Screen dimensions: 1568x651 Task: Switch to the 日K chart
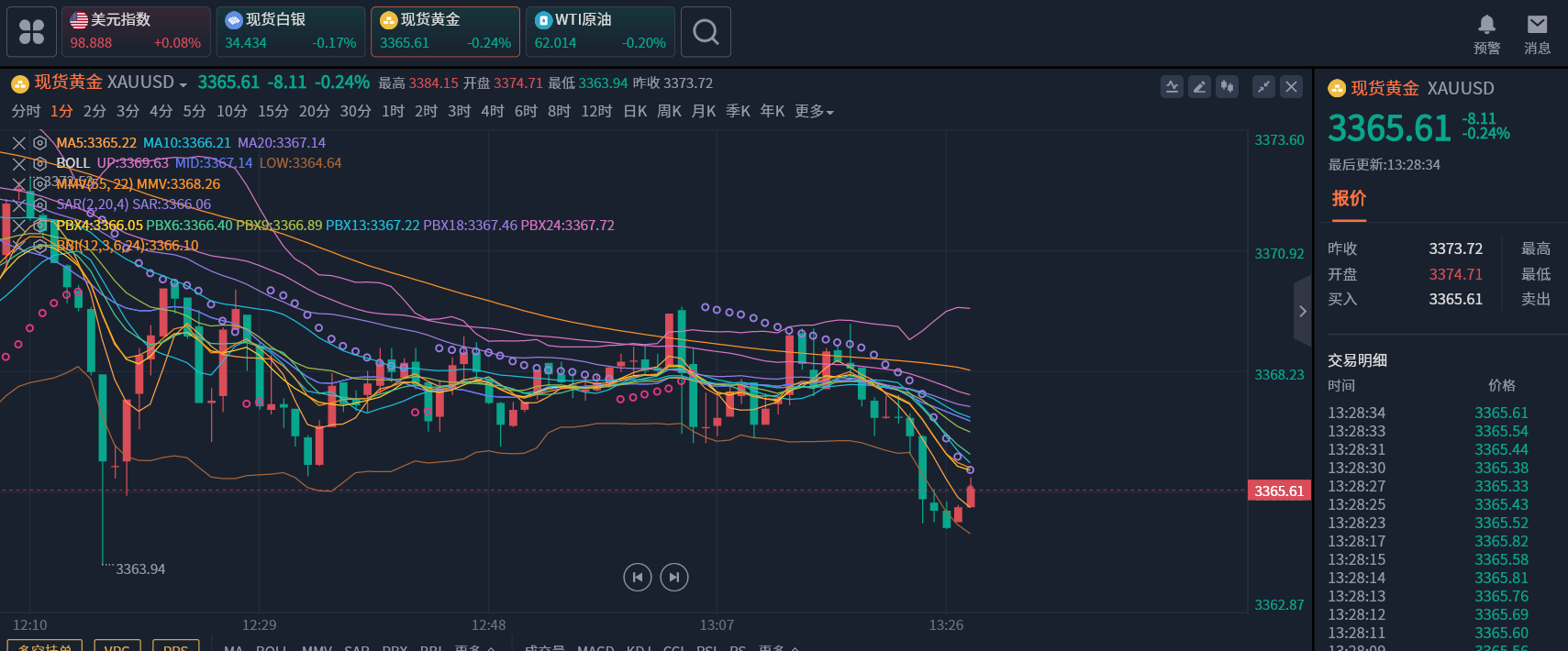click(x=635, y=111)
